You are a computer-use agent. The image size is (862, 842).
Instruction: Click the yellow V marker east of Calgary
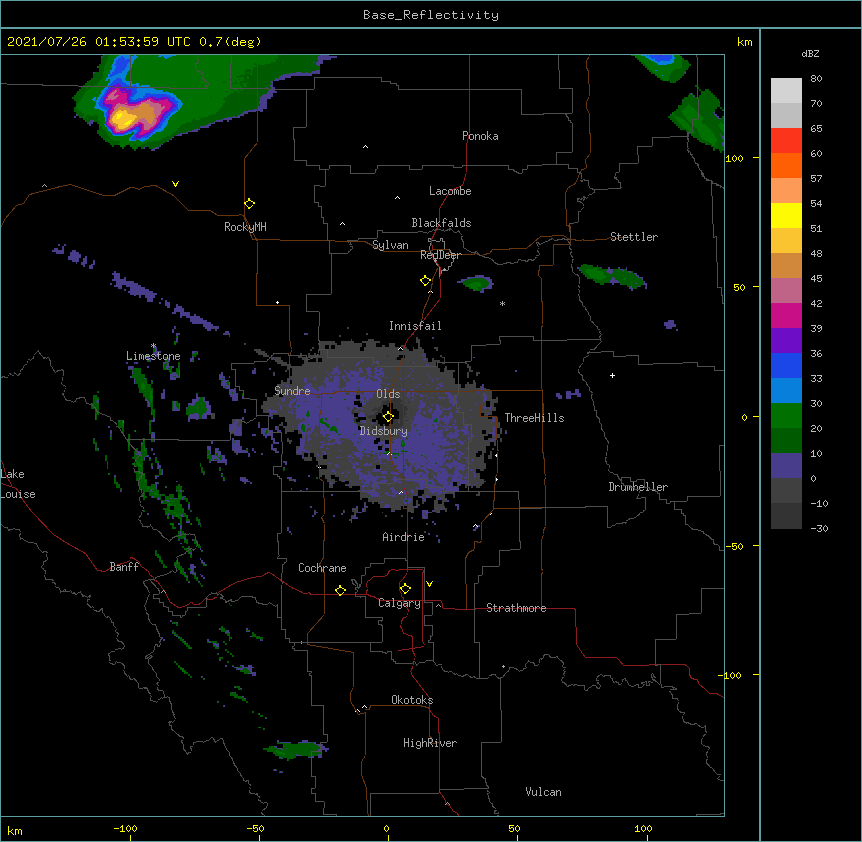click(429, 584)
